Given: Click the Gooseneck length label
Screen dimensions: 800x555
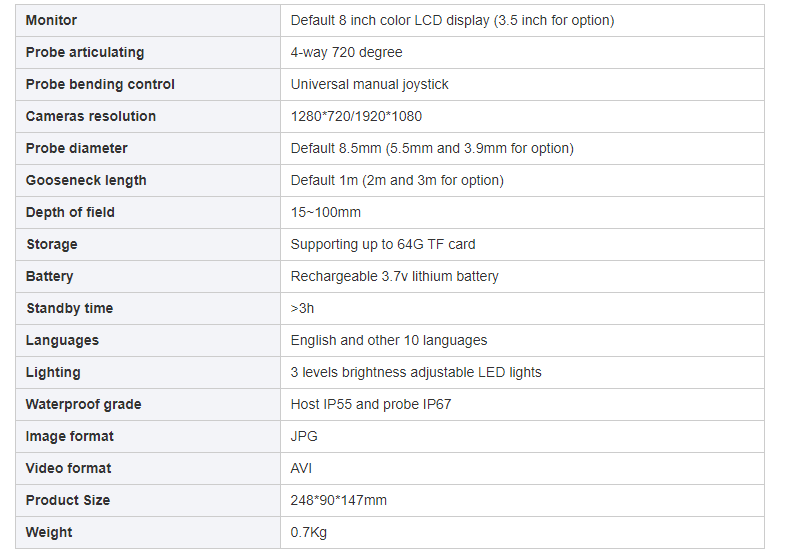Looking at the screenshot, I should tap(86, 181).
